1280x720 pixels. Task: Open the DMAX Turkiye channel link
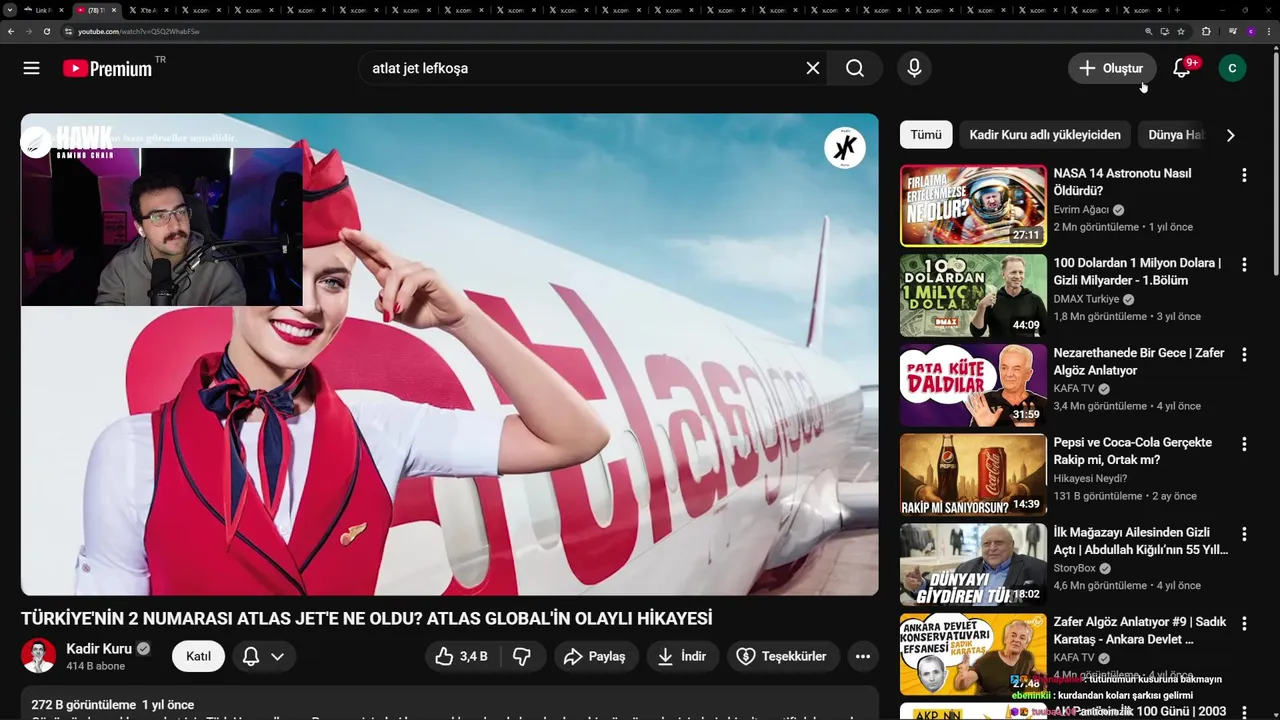pos(1086,299)
